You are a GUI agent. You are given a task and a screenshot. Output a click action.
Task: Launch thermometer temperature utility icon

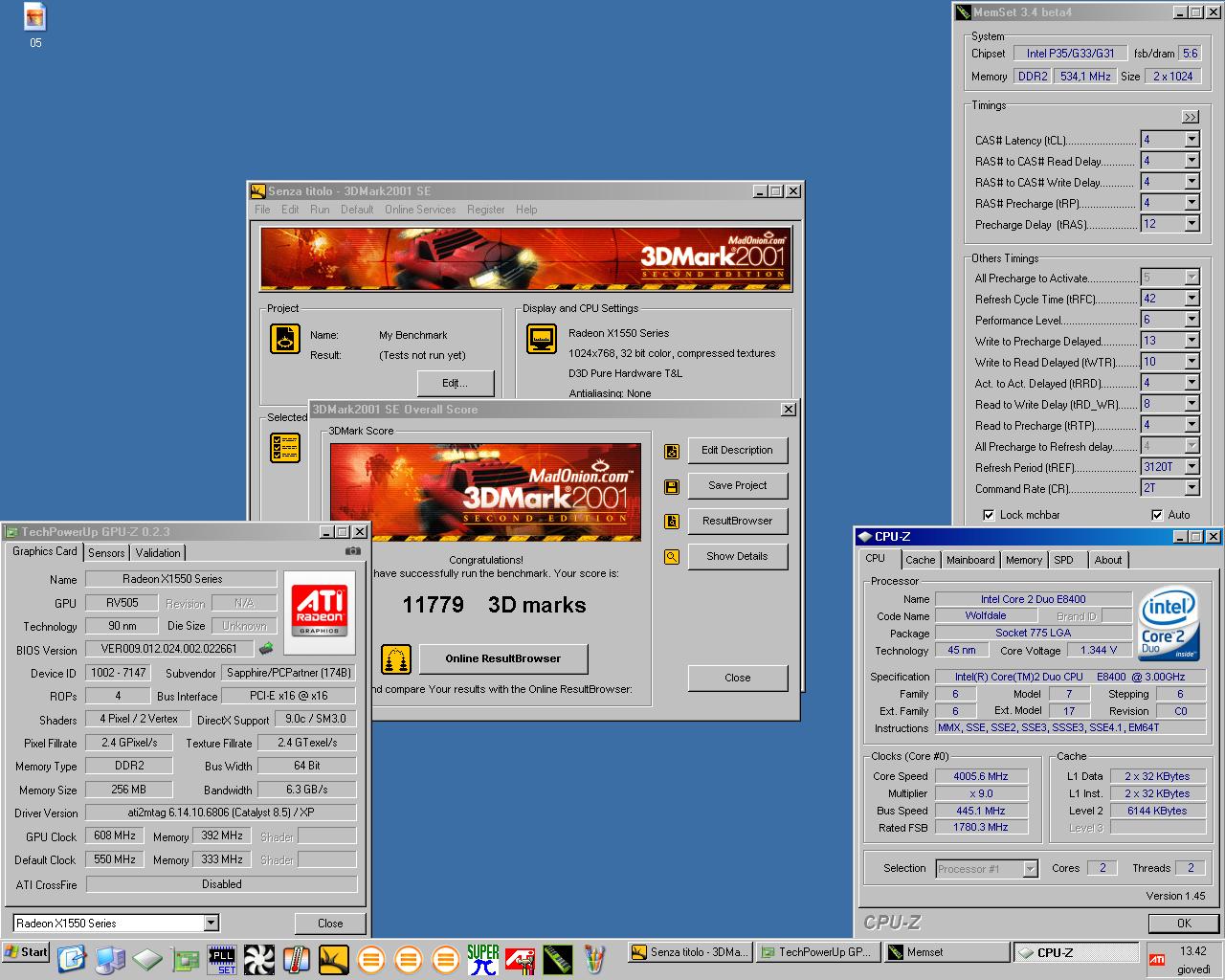point(297,959)
